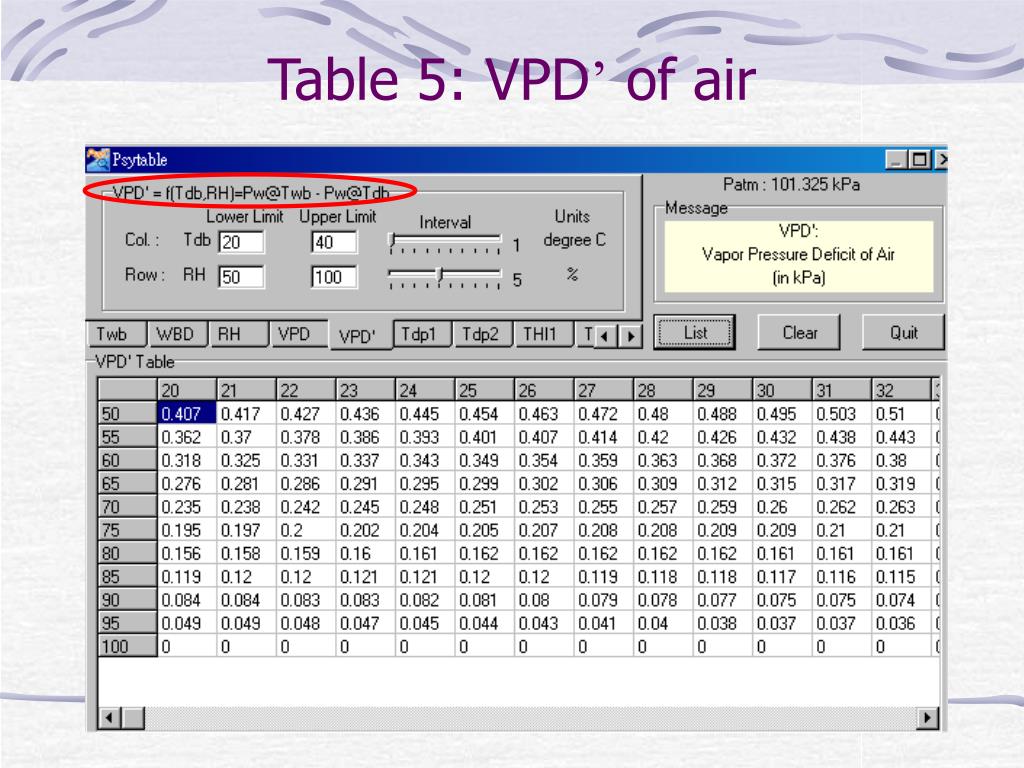Click the Quit button

click(904, 332)
